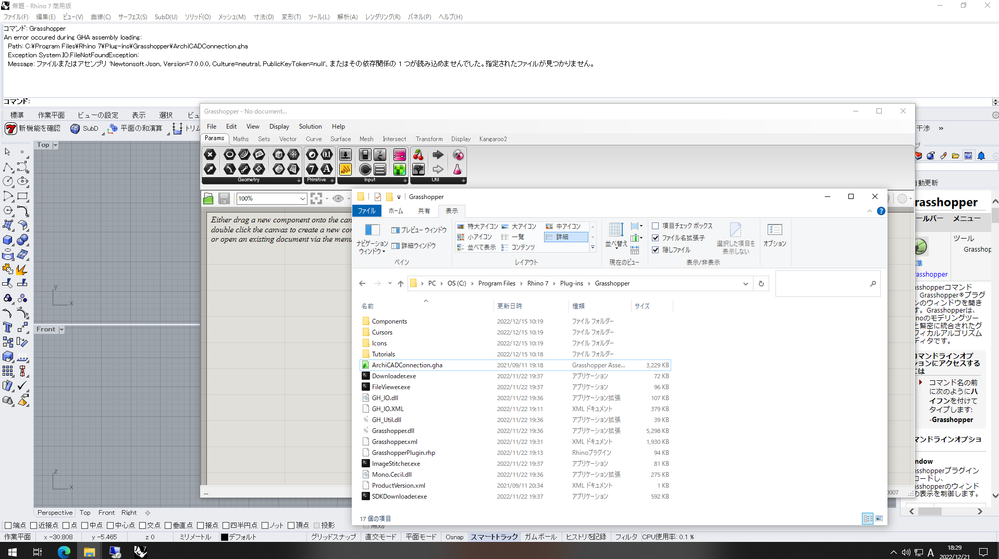Toggle the ファイル名拡張子 checkbox

pos(656,238)
